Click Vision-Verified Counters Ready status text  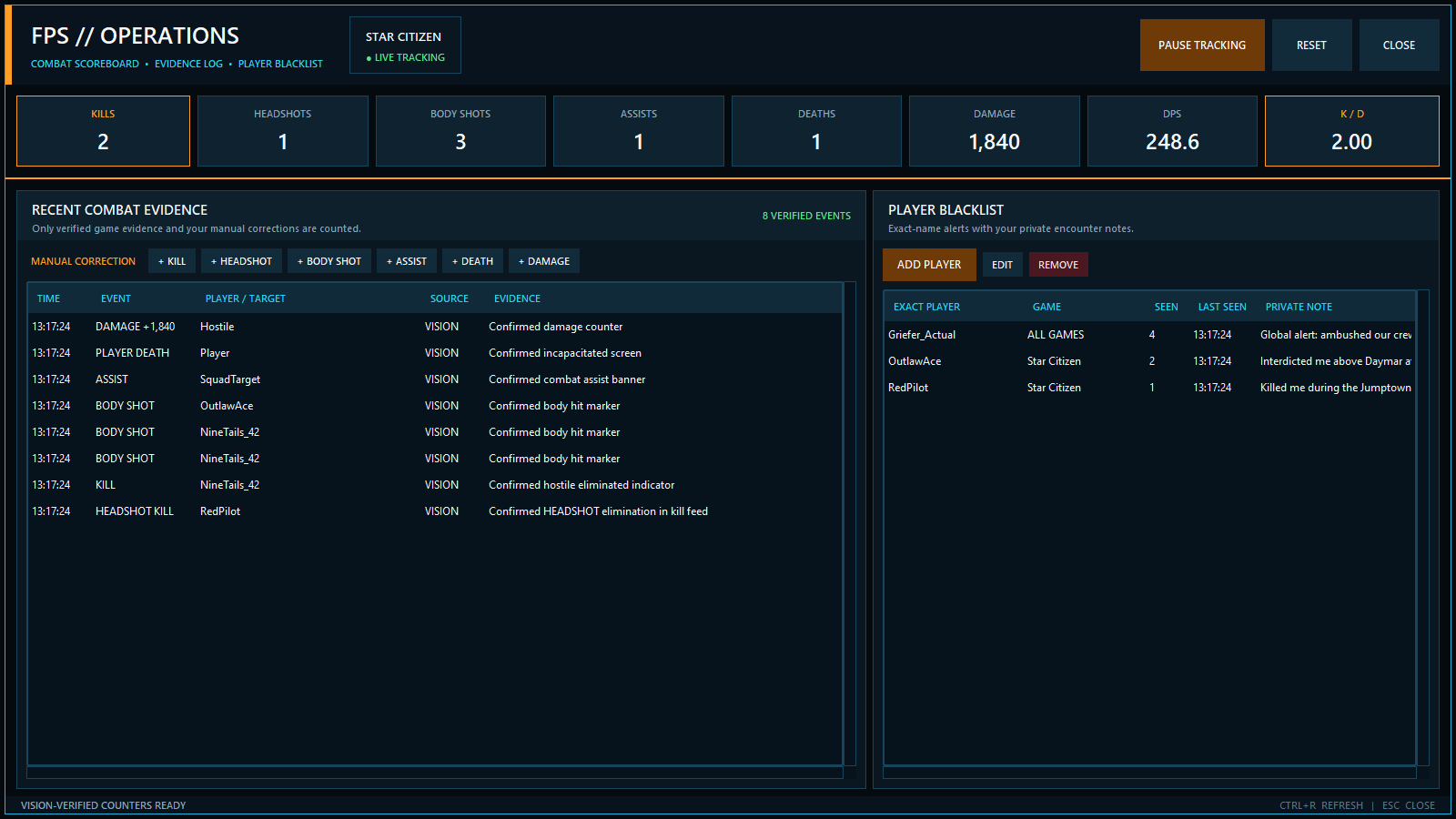pyautogui.click(x=103, y=805)
